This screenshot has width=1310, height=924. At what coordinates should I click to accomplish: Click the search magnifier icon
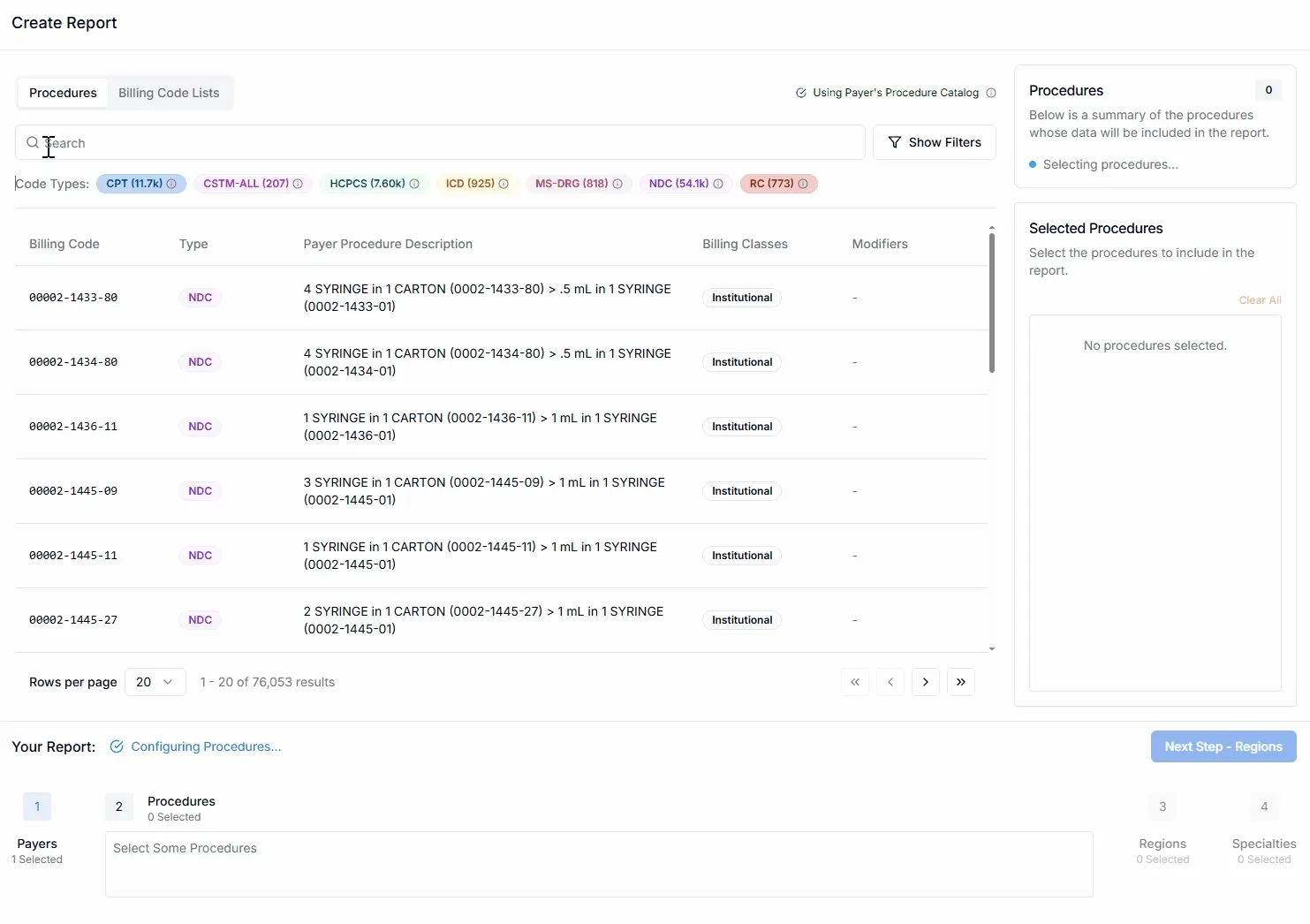[x=33, y=142]
